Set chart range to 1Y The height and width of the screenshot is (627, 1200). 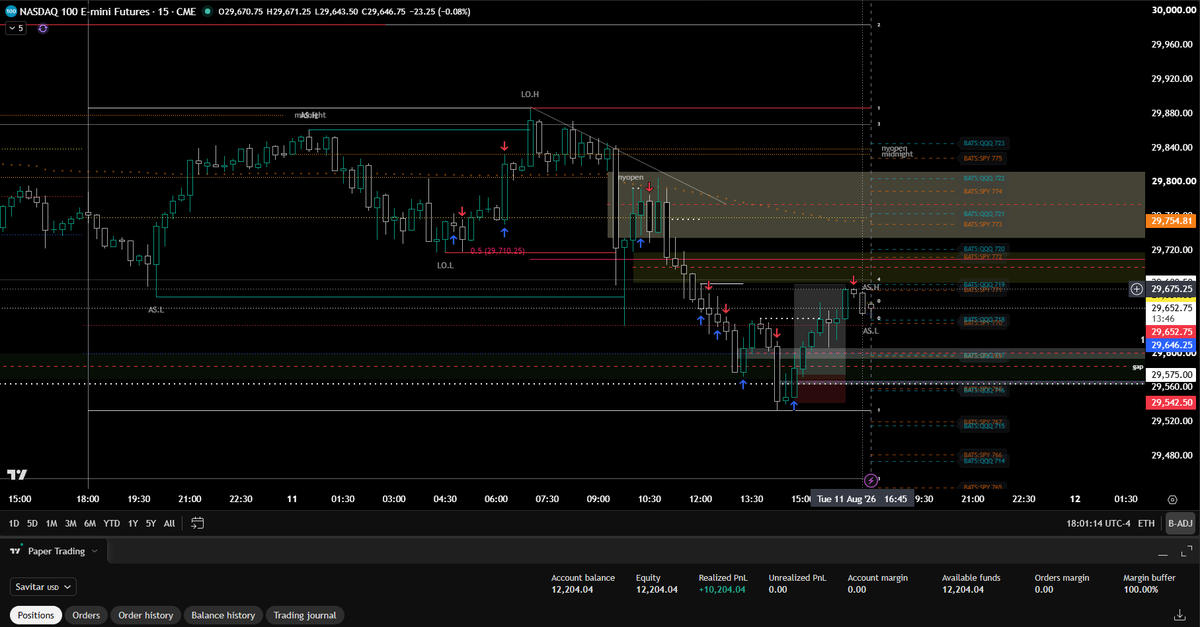tap(131, 523)
